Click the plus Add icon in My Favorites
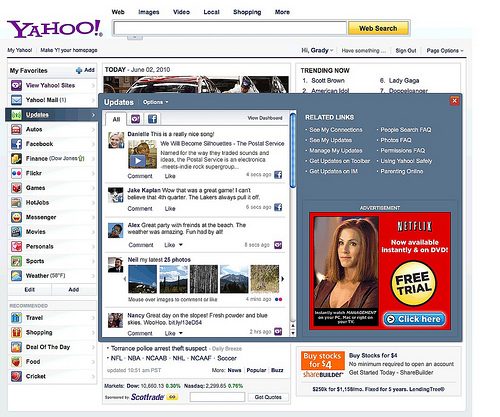 [79, 70]
